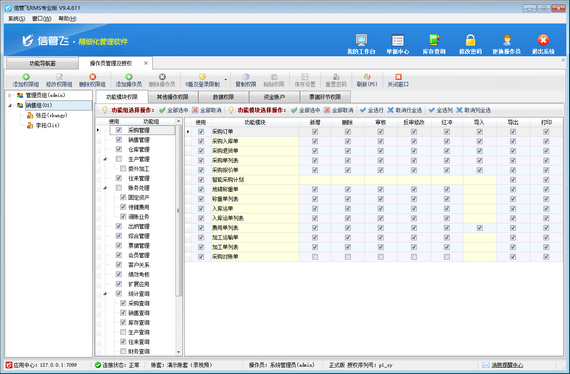The image size is (570, 374).
Task: Click the 添加操作员 toolbar icon
Action: (x=129, y=77)
